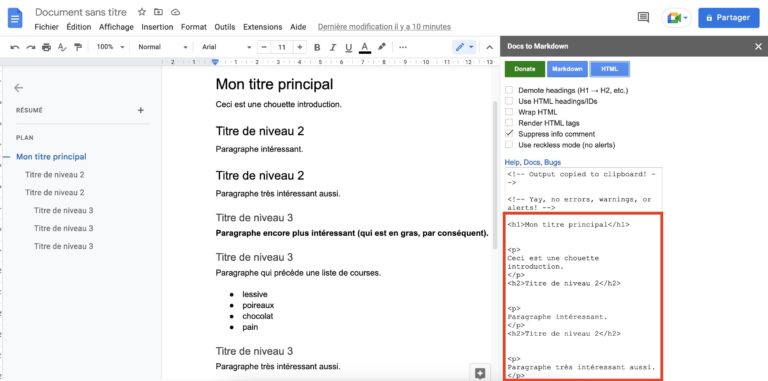Image resolution: width=768 pixels, height=381 pixels.
Task: Open font family dropdown
Action: [226, 47]
